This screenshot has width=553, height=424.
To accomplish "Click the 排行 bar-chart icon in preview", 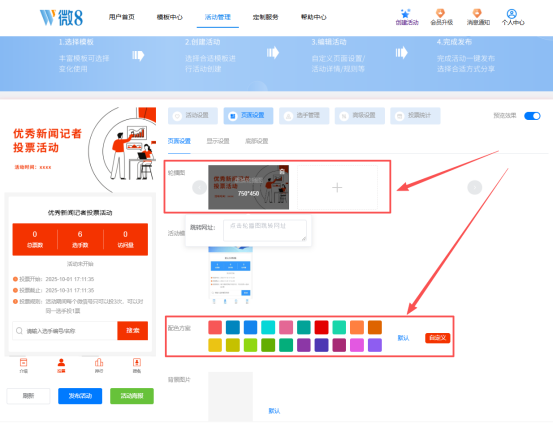I will [99, 362].
